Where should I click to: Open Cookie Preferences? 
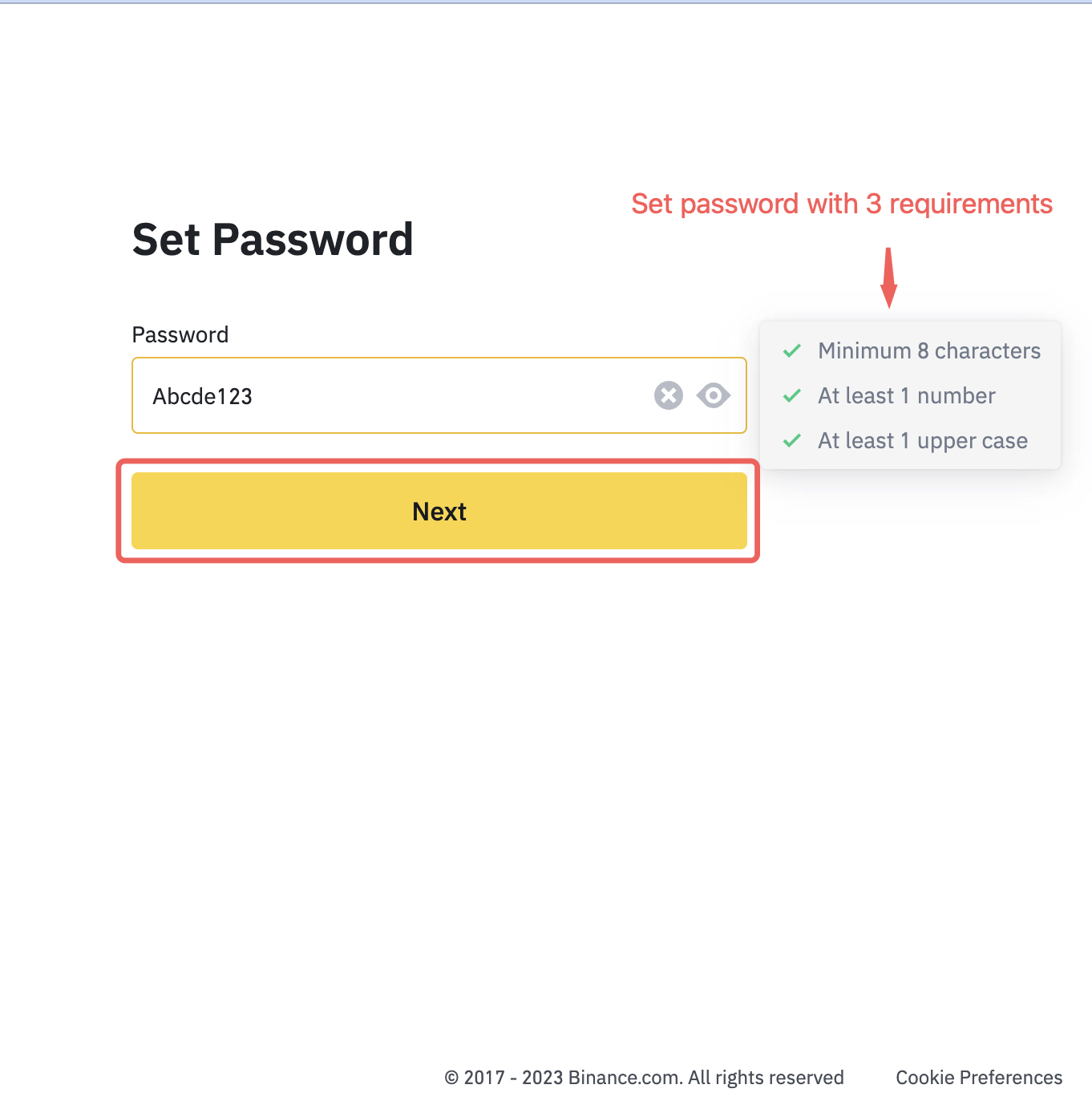(979, 1078)
